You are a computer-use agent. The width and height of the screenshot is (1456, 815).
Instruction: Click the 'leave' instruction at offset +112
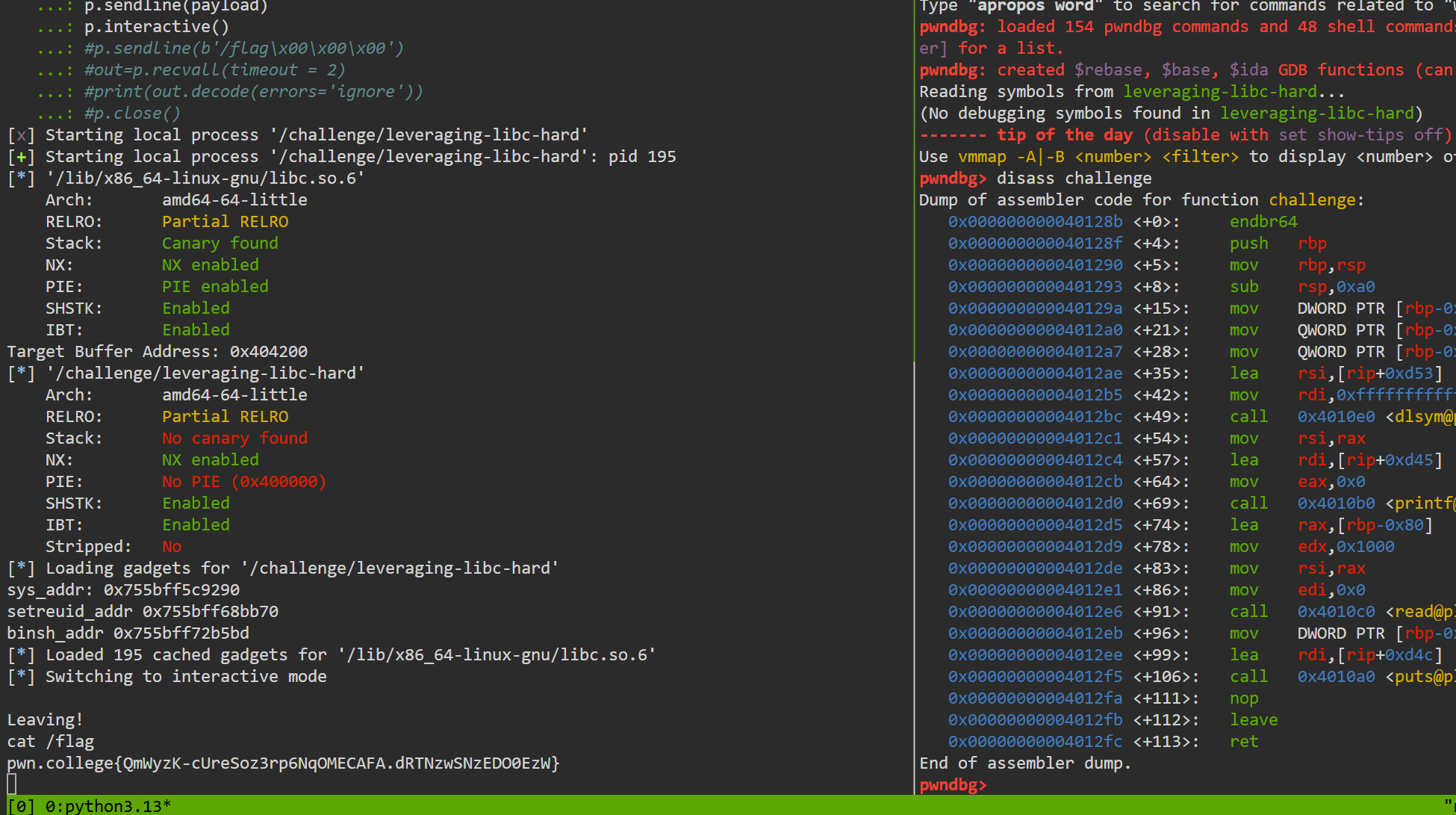(x=1254, y=720)
